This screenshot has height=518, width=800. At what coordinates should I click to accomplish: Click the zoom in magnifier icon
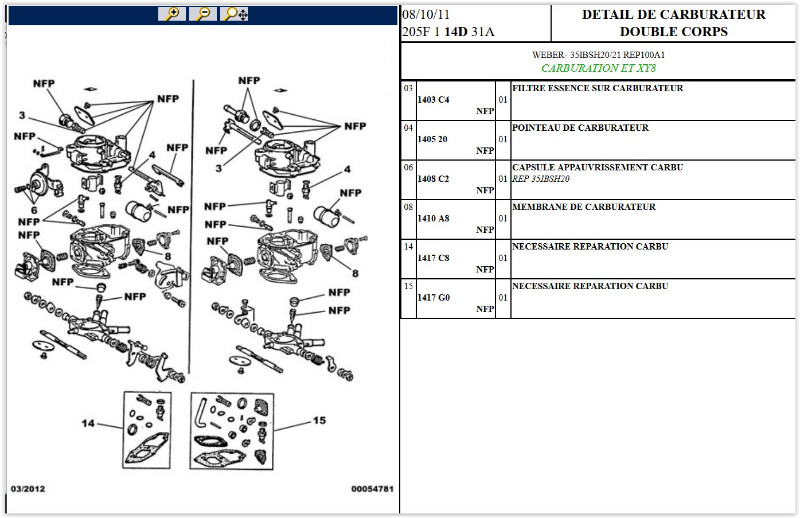coord(172,14)
